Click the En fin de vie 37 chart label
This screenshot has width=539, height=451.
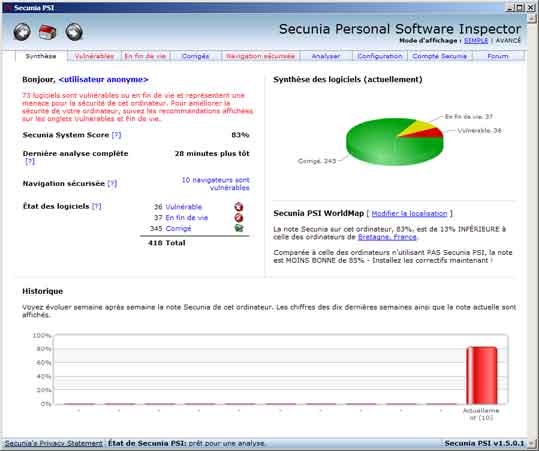pyautogui.click(x=469, y=117)
